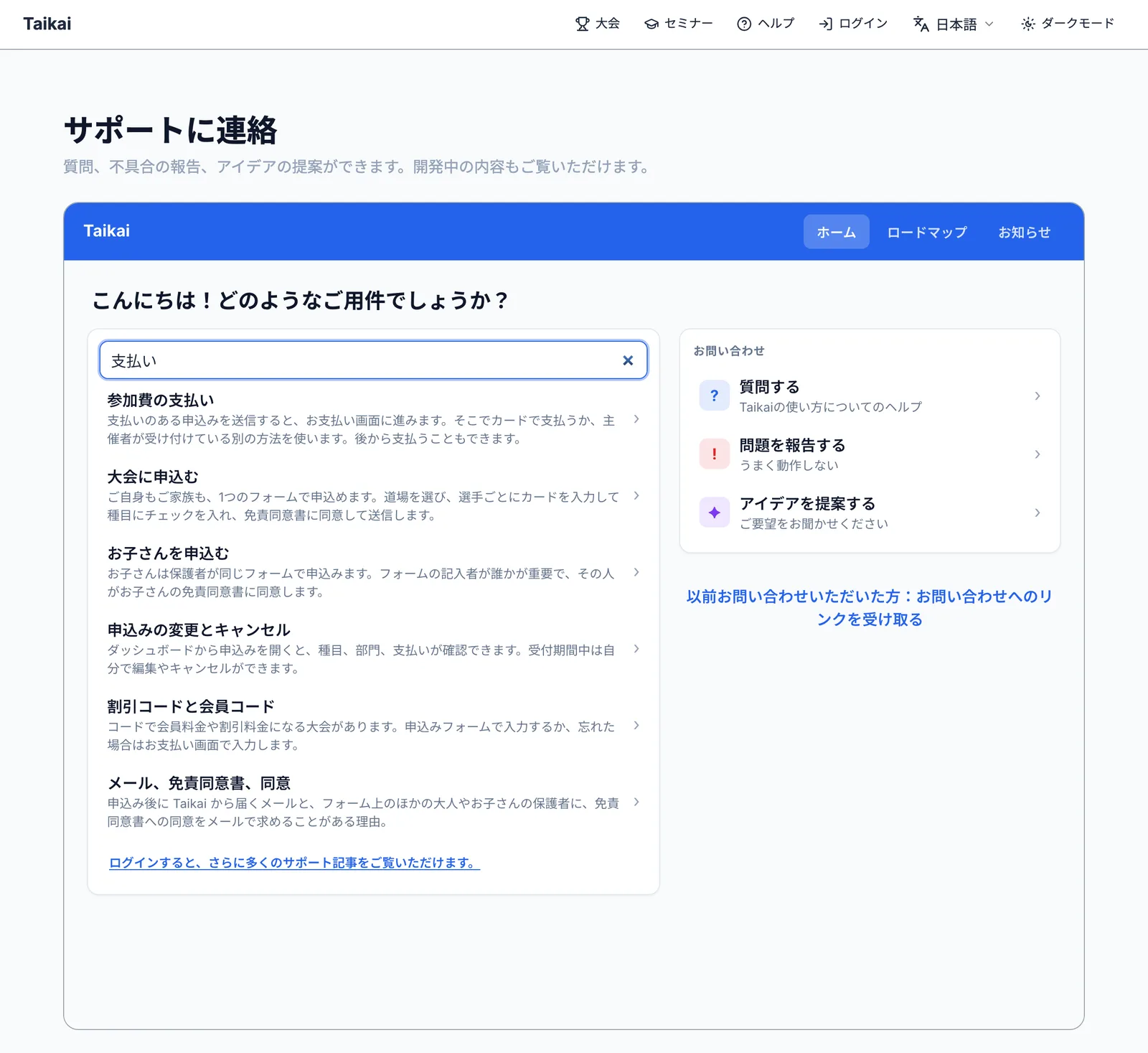Click the trophy icon beside 大会
Image resolution: width=1148 pixels, height=1053 pixels.
(582, 24)
